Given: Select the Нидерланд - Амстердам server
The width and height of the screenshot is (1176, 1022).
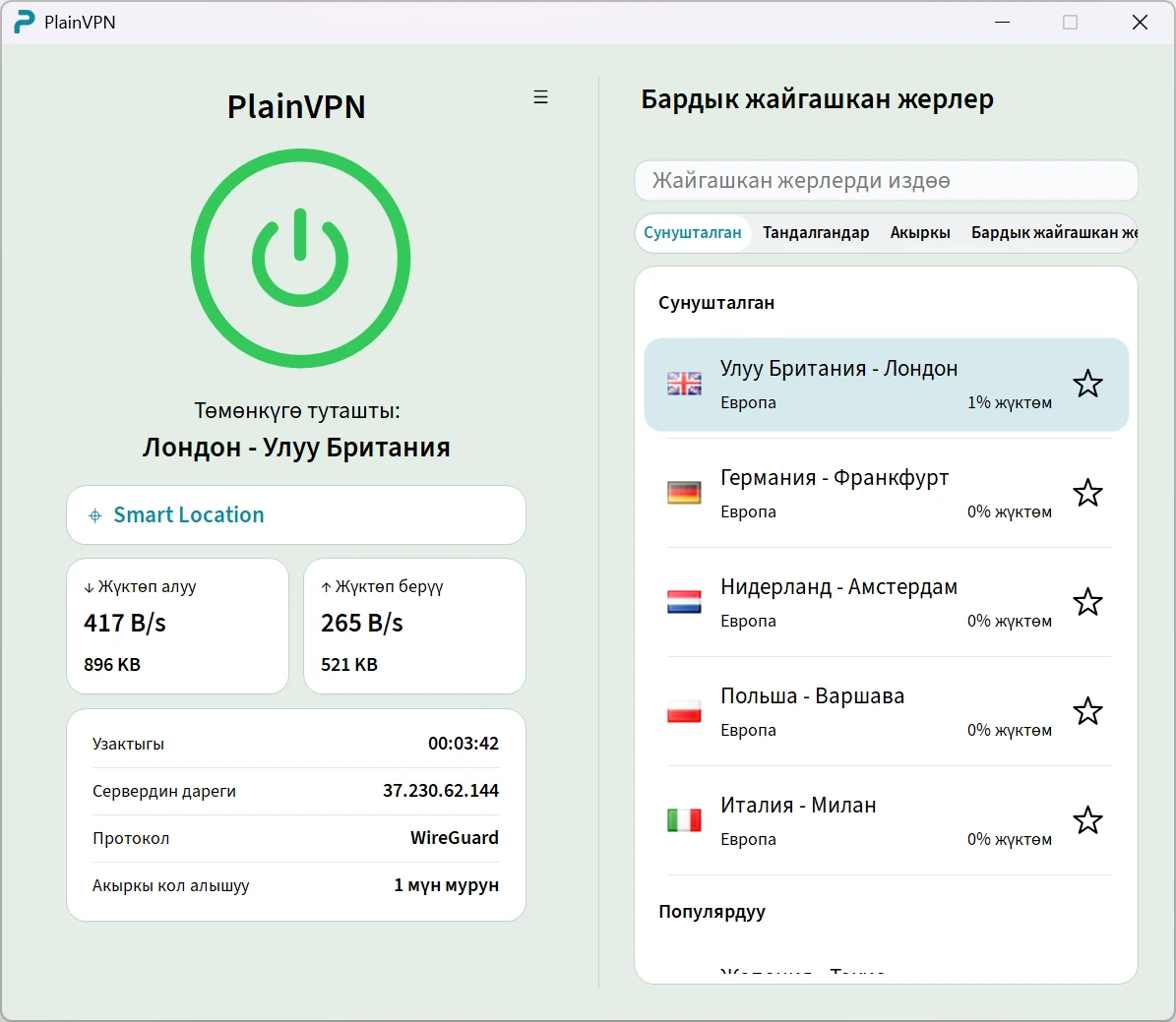Looking at the screenshot, I should (x=887, y=603).
